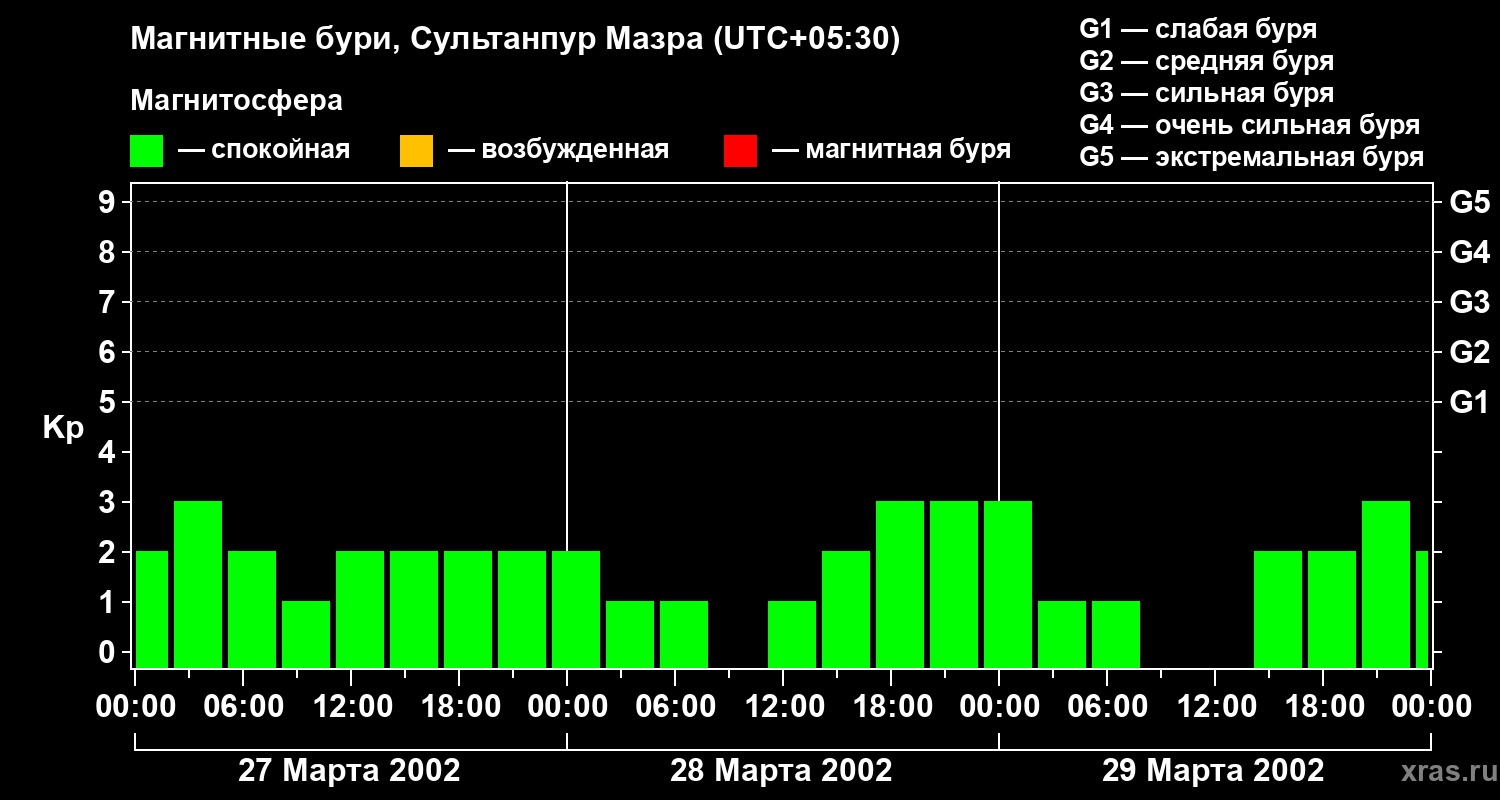Click the green calm magnetosphere legend swatch

(x=147, y=151)
